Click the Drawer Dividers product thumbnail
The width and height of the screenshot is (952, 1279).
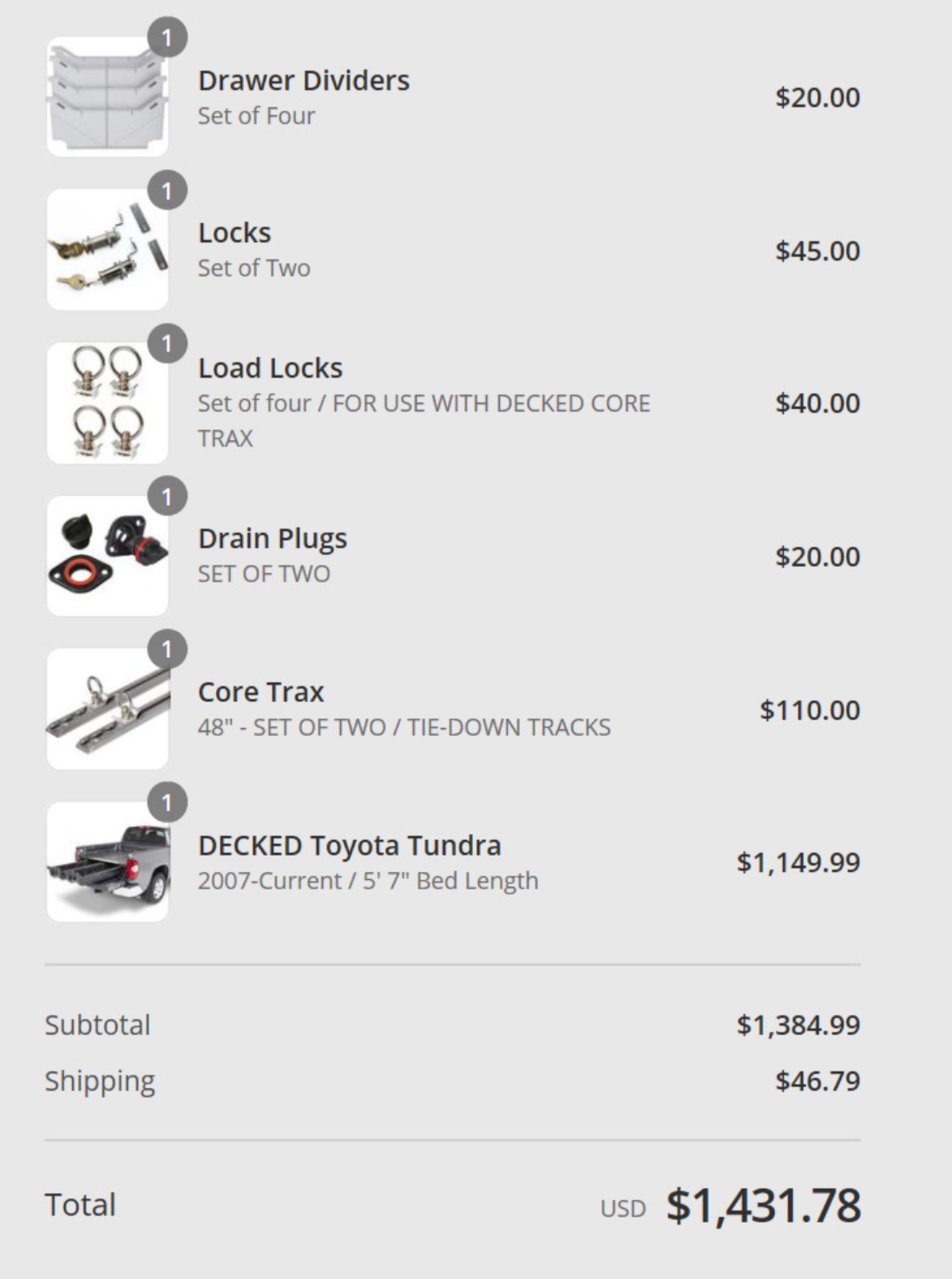(x=108, y=97)
